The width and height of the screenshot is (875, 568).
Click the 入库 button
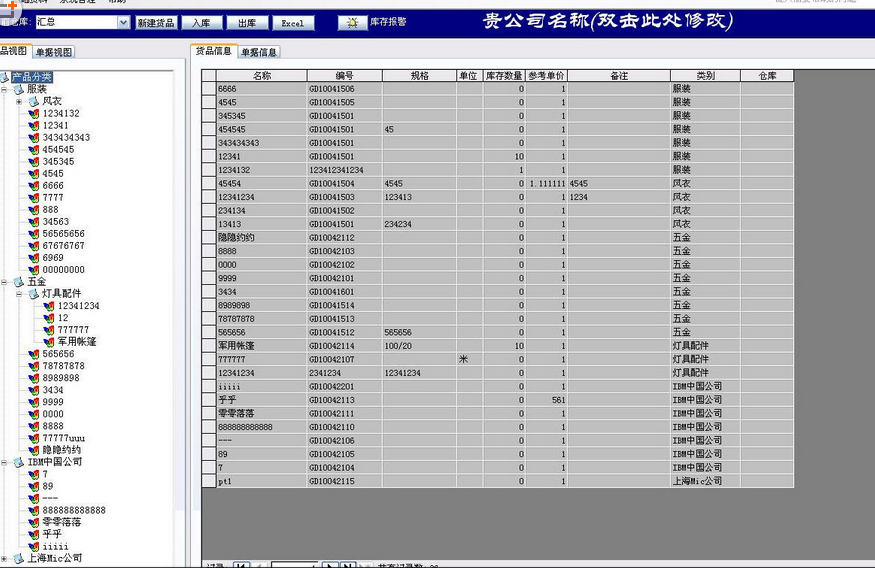tap(201, 23)
